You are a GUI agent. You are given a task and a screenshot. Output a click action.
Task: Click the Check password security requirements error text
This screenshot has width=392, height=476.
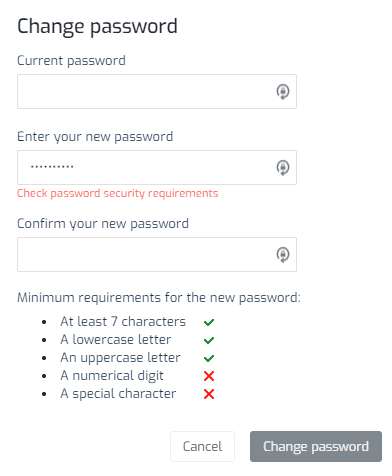pyautogui.click(x=118, y=194)
